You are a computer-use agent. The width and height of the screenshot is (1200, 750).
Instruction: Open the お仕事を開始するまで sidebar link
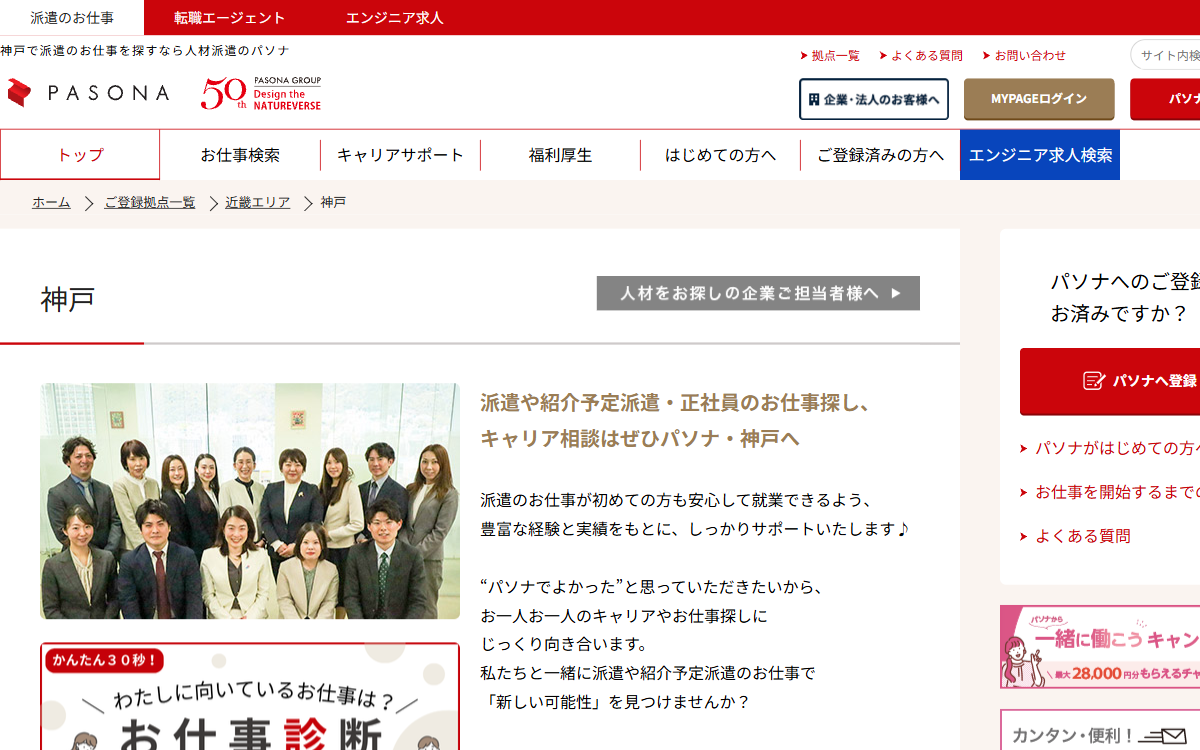tap(1110, 492)
